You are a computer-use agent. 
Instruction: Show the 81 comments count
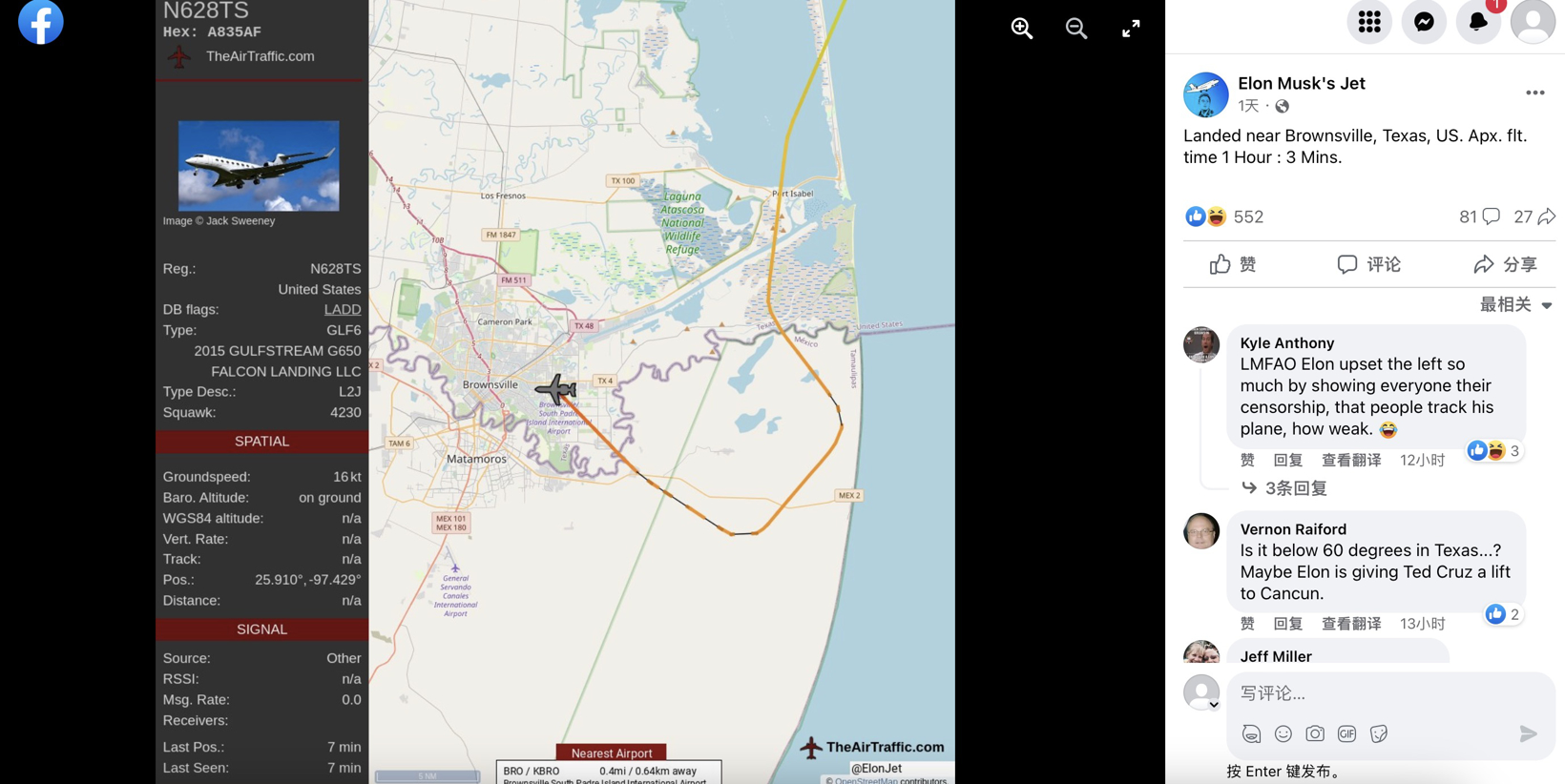(x=1479, y=217)
